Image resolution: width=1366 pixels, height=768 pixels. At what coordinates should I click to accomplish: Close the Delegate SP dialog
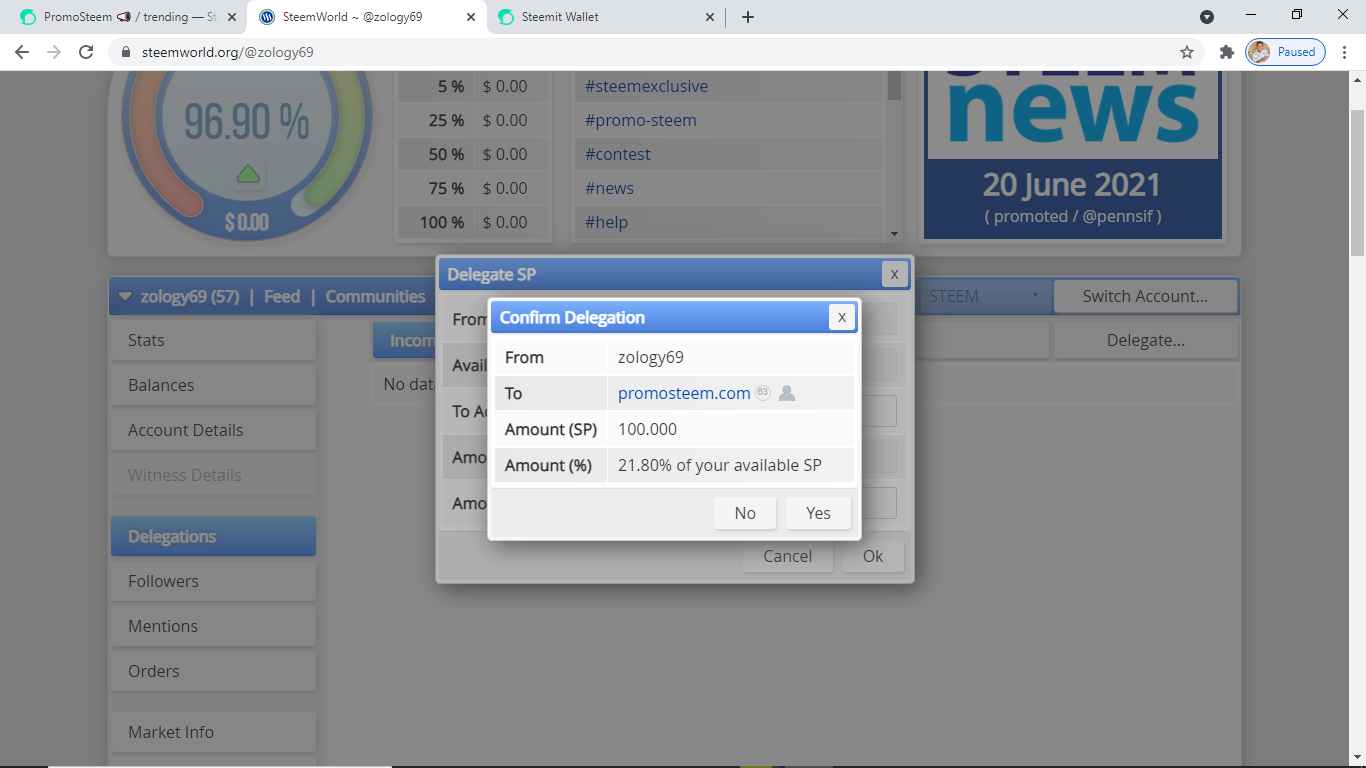(x=895, y=274)
